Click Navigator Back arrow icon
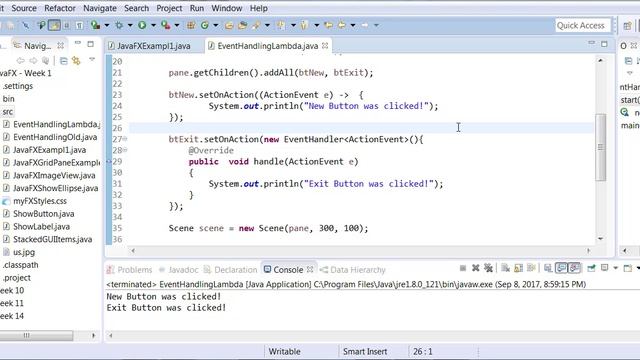The width and height of the screenshot is (640, 360). (x=20, y=61)
